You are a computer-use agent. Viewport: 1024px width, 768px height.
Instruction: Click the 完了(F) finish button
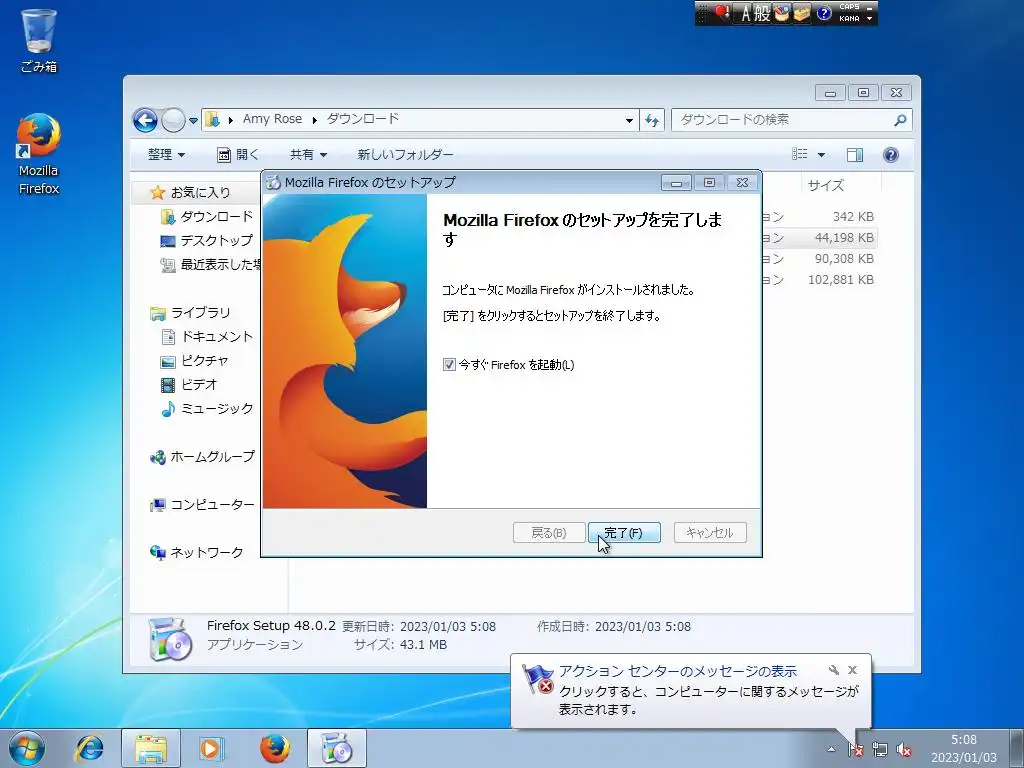click(624, 532)
